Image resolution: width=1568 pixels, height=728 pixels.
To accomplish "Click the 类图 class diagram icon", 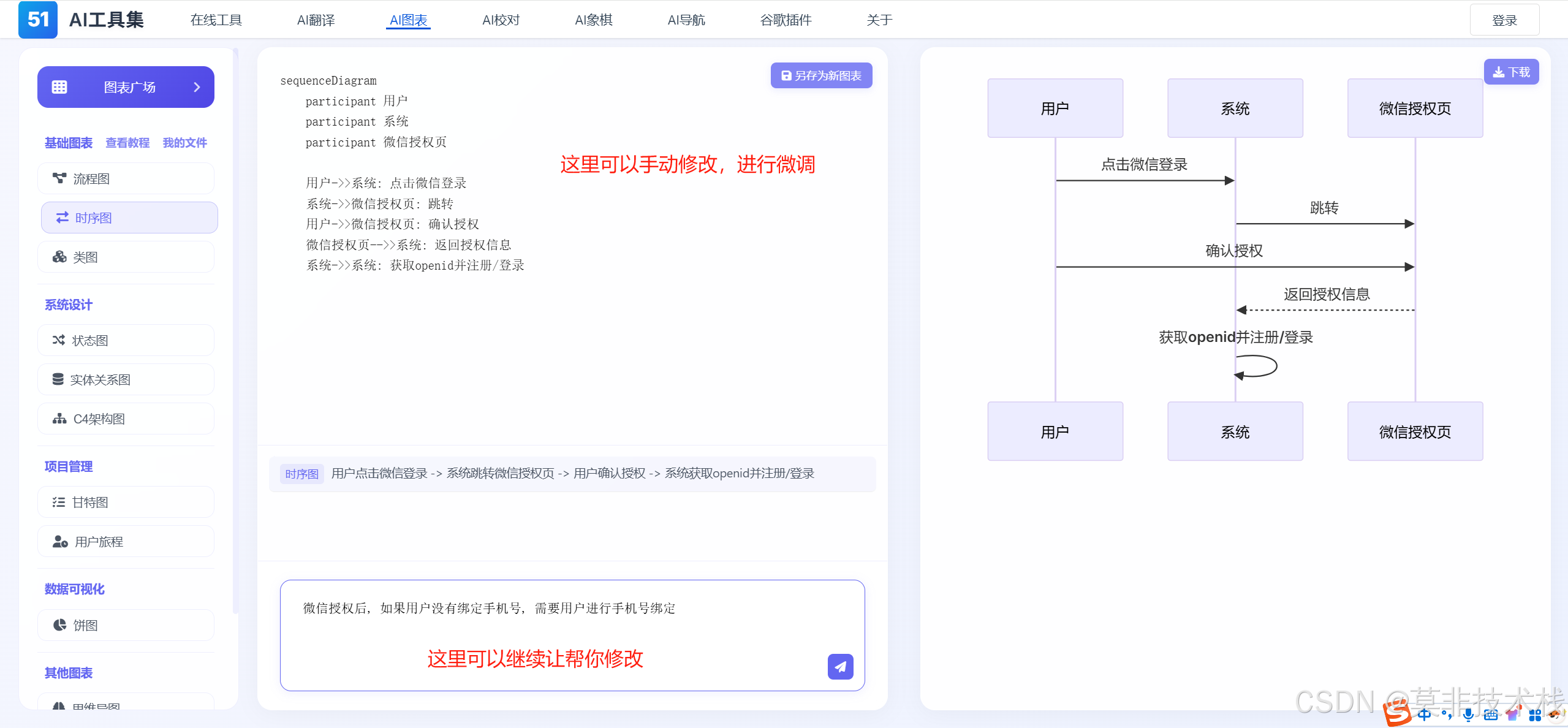I will 59,257.
